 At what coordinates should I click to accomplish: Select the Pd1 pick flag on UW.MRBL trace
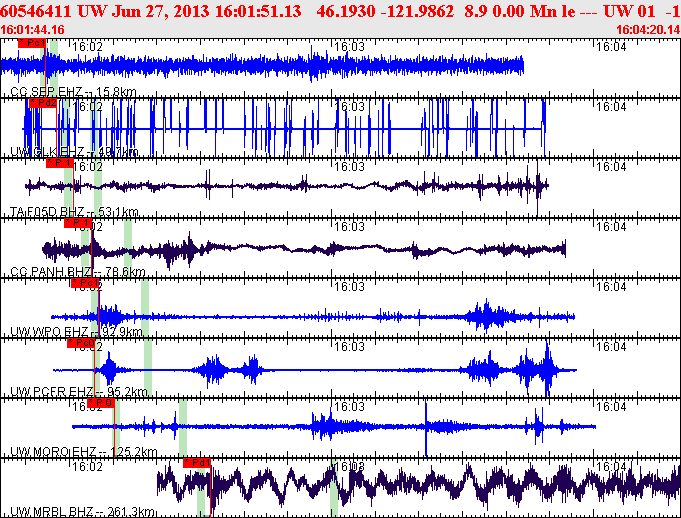point(197,463)
